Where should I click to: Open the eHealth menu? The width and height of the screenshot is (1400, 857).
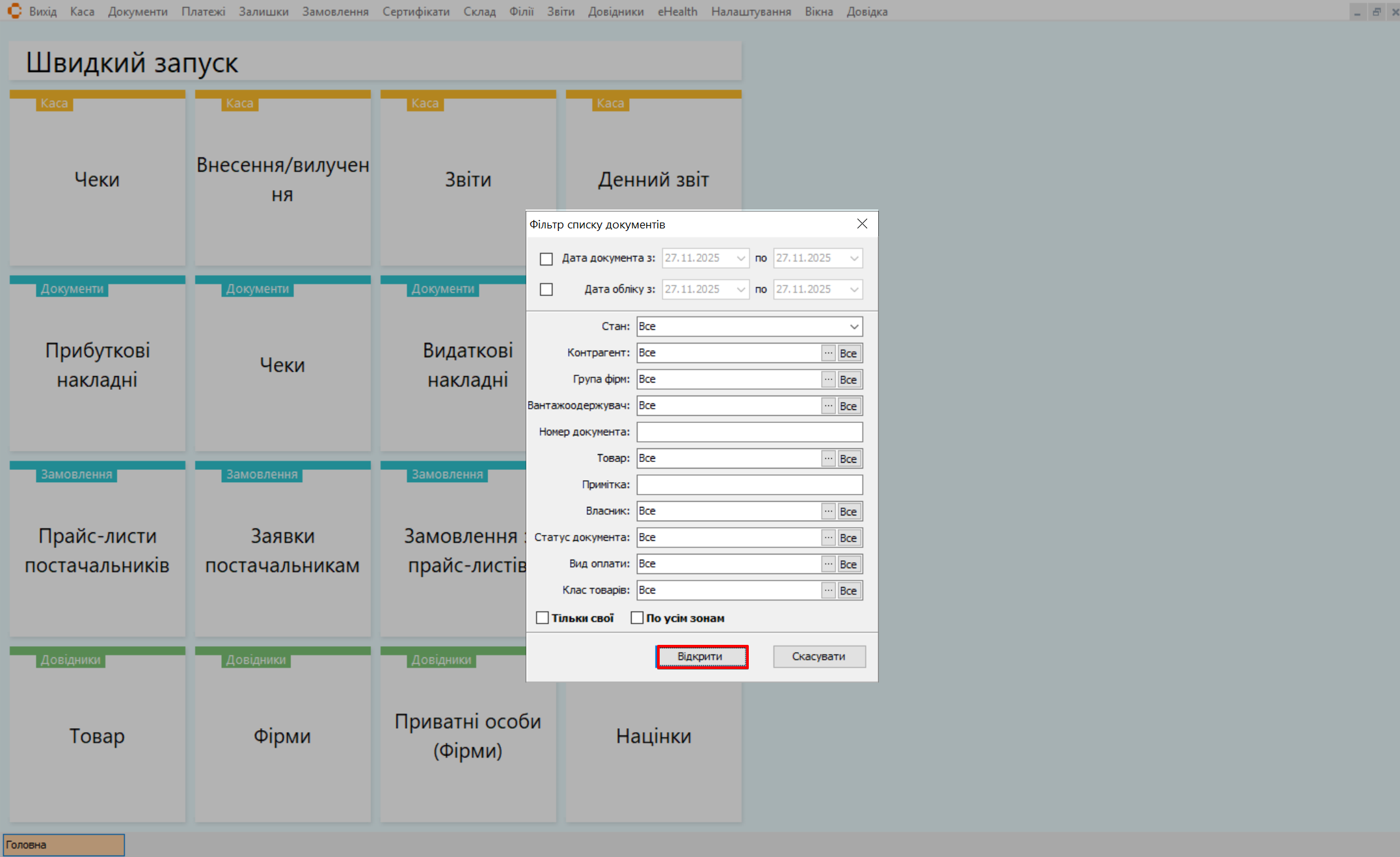point(677,11)
